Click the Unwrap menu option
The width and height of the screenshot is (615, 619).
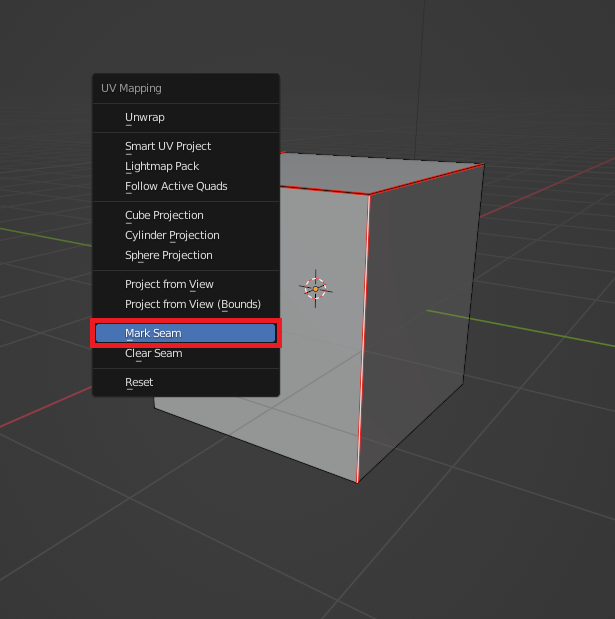(x=145, y=117)
